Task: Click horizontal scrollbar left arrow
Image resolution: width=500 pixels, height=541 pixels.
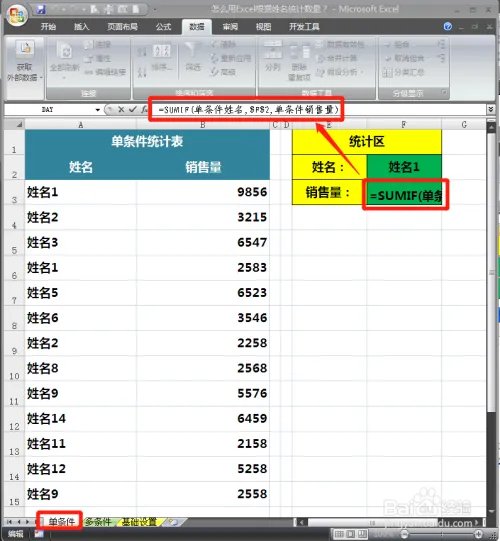Action: 301,522
